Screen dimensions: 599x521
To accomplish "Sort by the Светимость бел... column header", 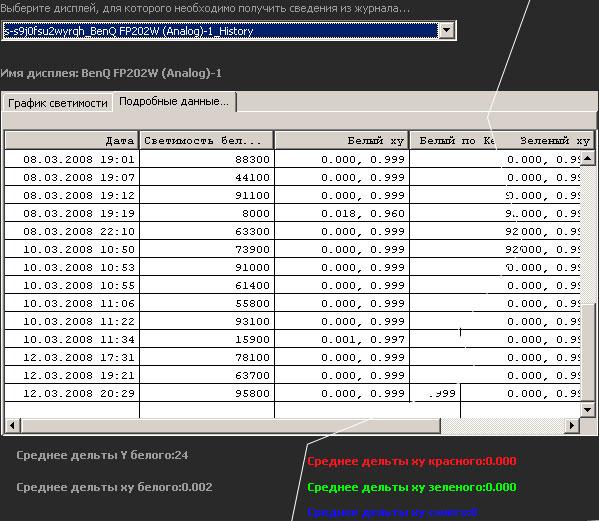I will pos(207,140).
